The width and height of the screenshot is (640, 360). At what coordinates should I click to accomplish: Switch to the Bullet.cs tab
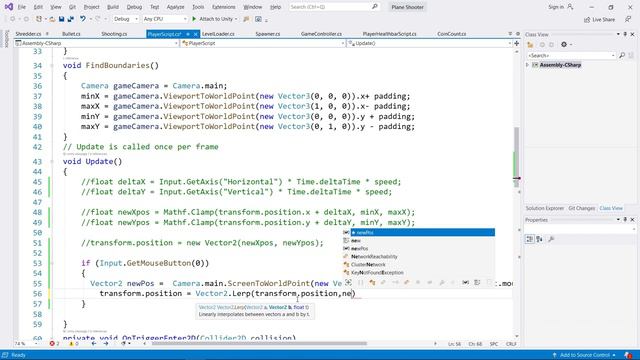(x=71, y=34)
